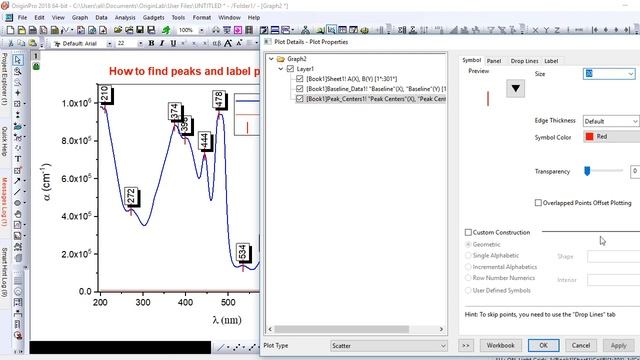Switch to the Label tab
The height and width of the screenshot is (360, 640).
[x=551, y=61]
